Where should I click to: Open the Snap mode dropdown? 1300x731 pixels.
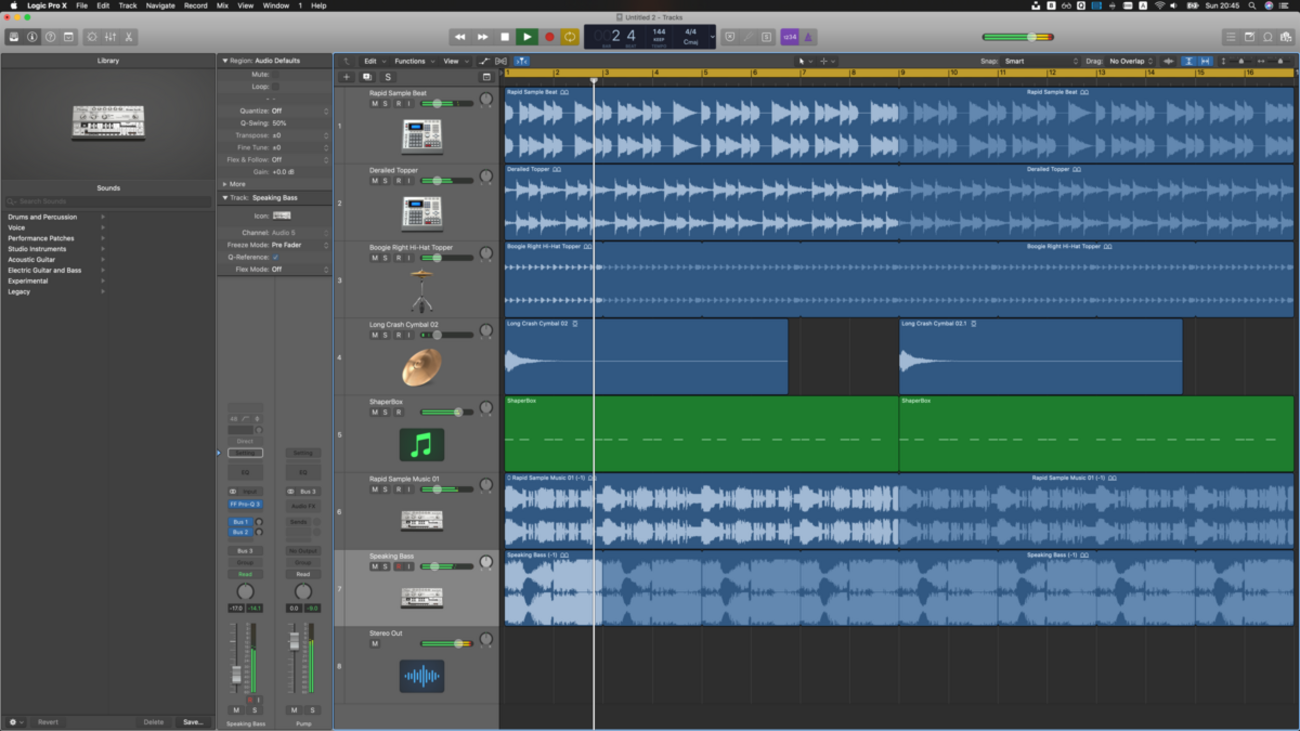tap(1041, 61)
